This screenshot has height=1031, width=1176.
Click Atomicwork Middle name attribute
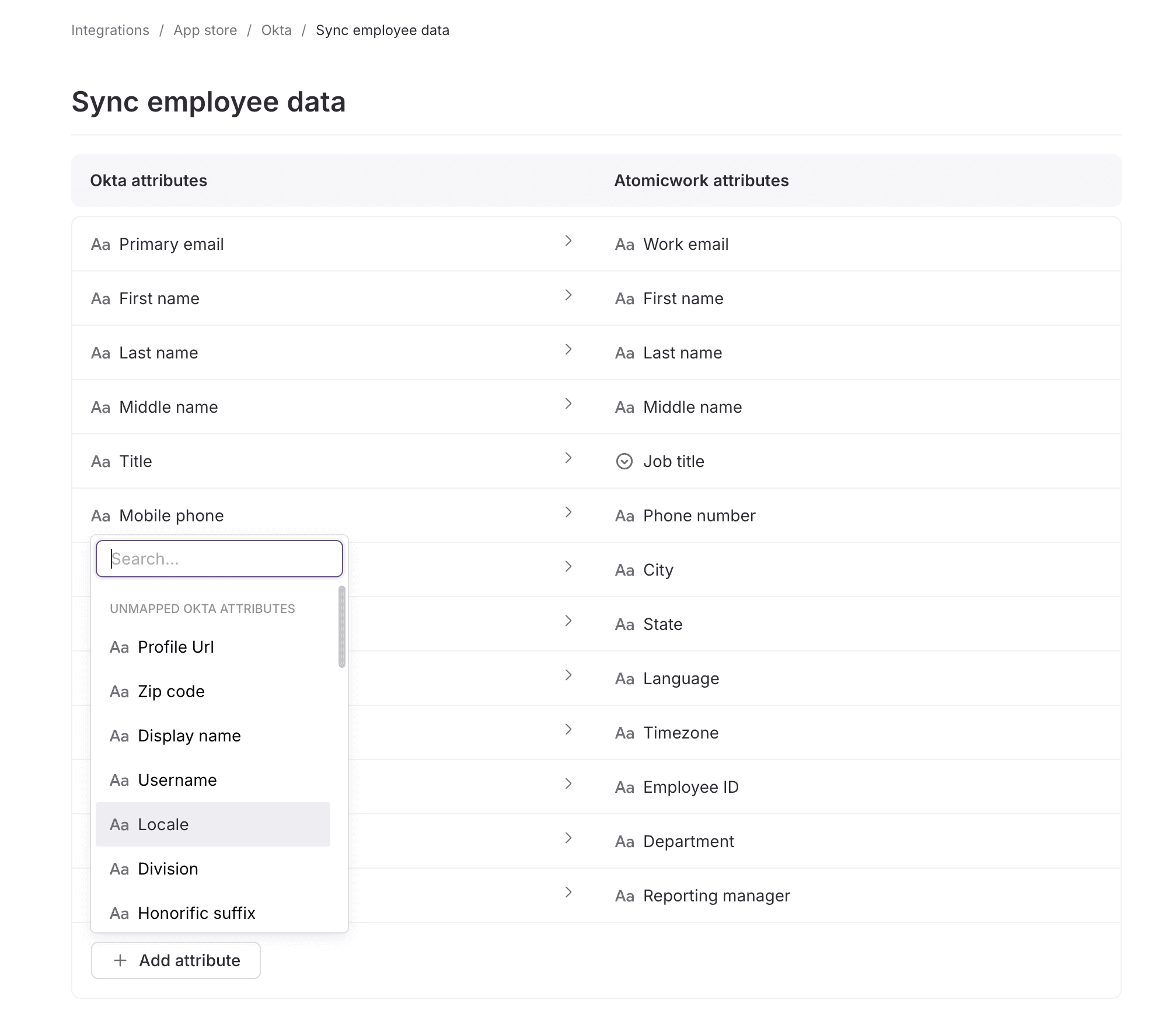pos(692,407)
